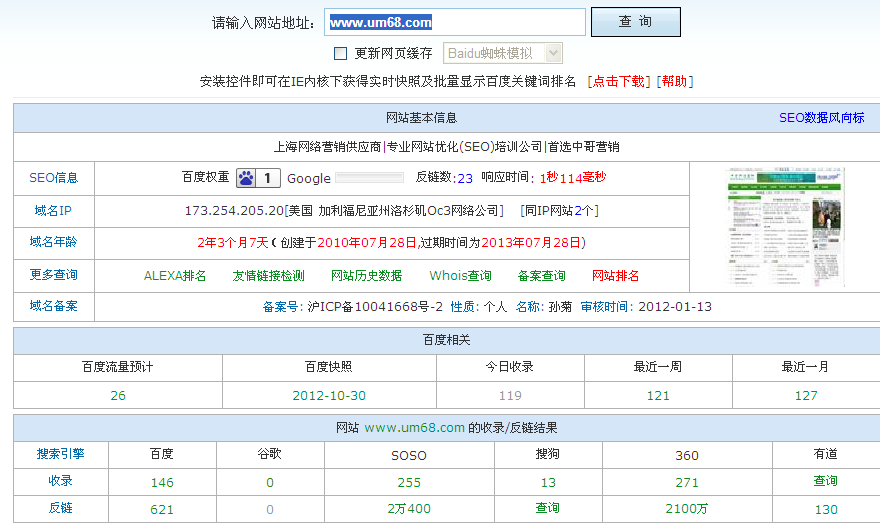Click the Baidu weight paw icon
Image resolution: width=880 pixels, height=526 pixels.
click(x=246, y=178)
